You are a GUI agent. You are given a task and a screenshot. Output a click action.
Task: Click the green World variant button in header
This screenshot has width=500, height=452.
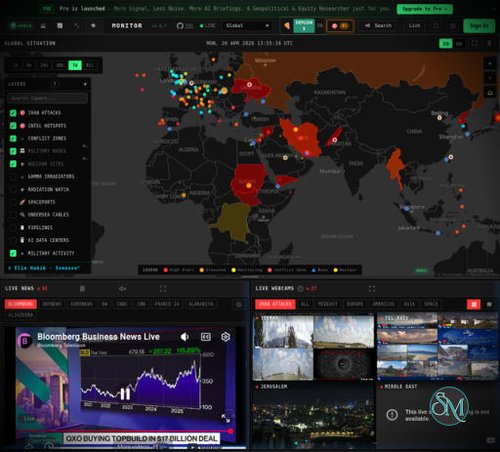click(21, 26)
